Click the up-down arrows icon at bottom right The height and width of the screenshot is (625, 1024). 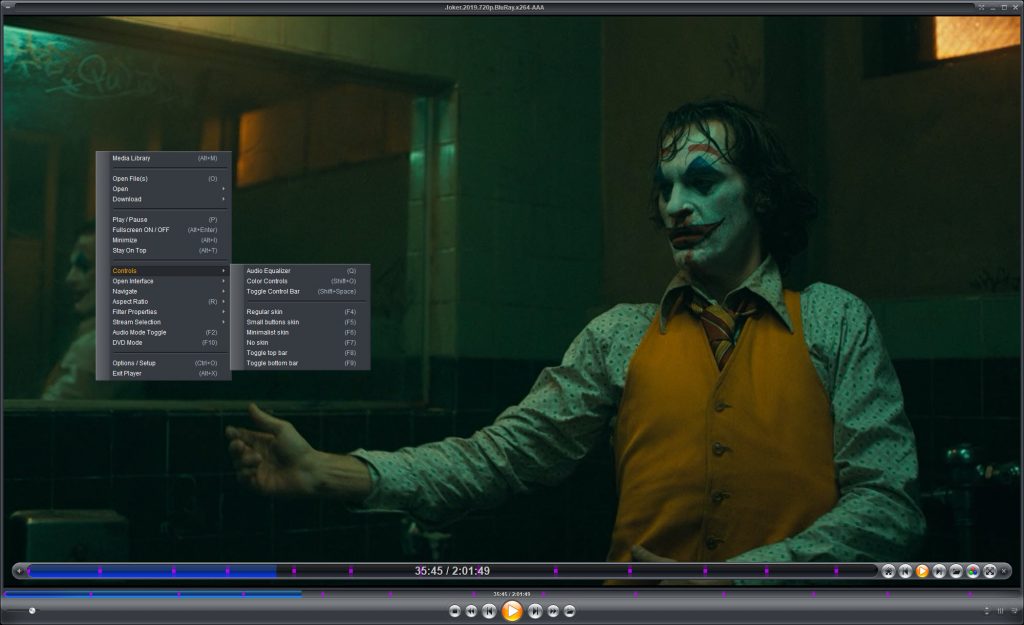987,611
